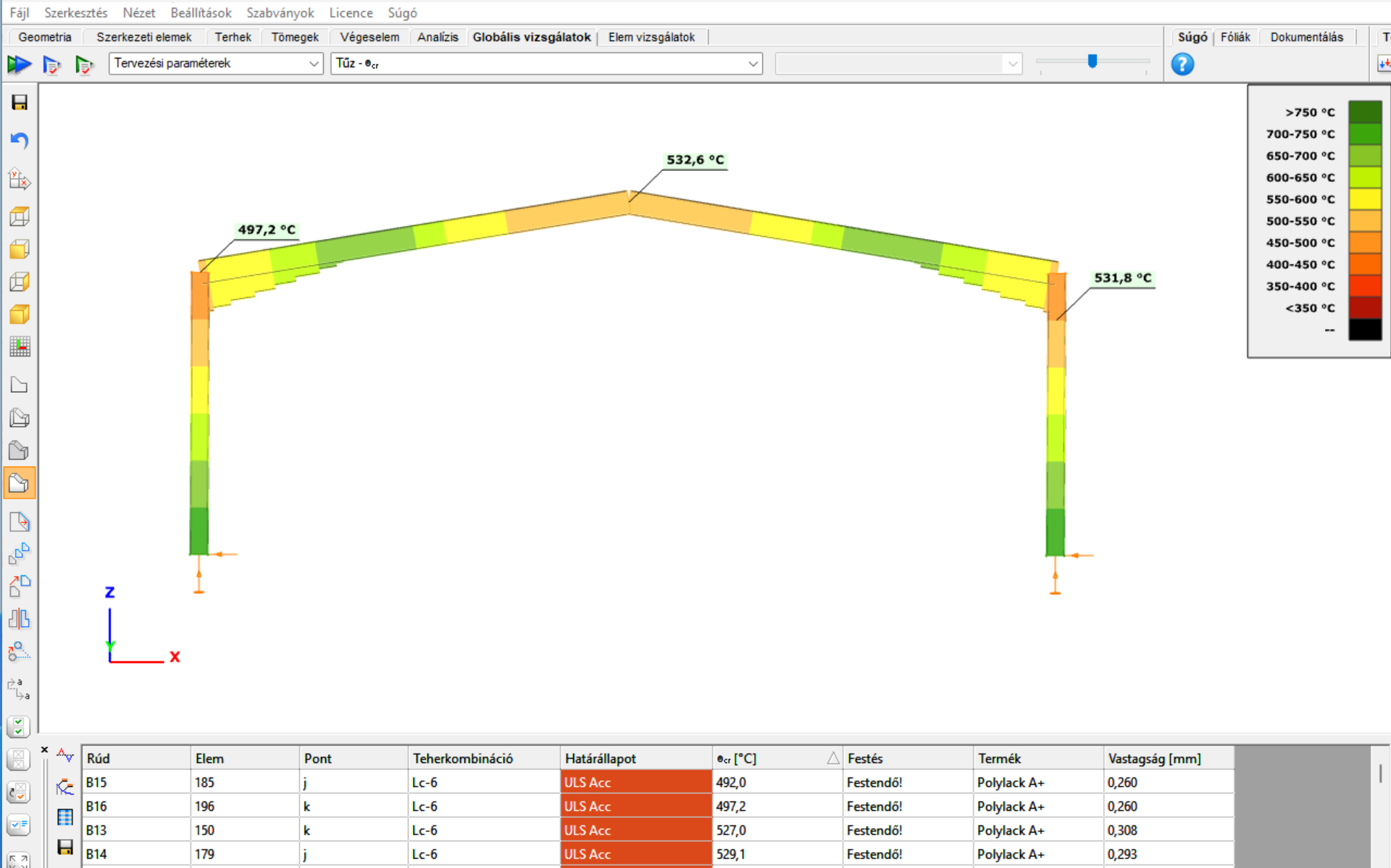
Task: Click the 532,6 °C ridge label
Action: point(695,160)
